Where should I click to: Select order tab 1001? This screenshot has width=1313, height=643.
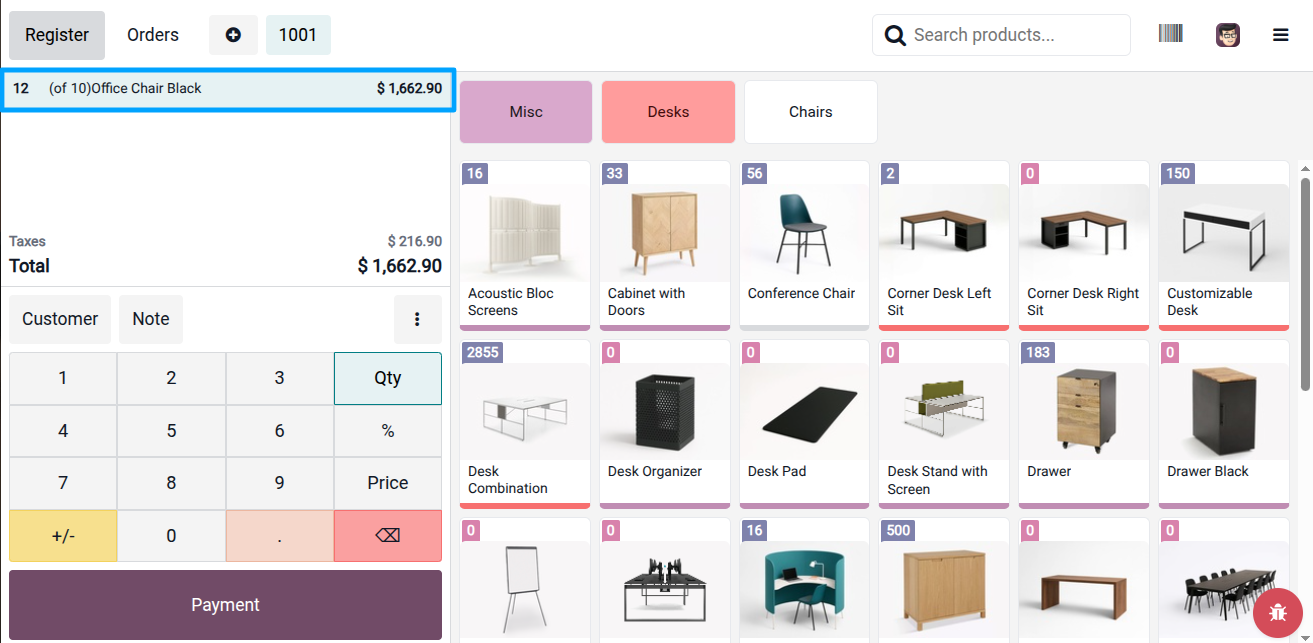[x=297, y=34]
